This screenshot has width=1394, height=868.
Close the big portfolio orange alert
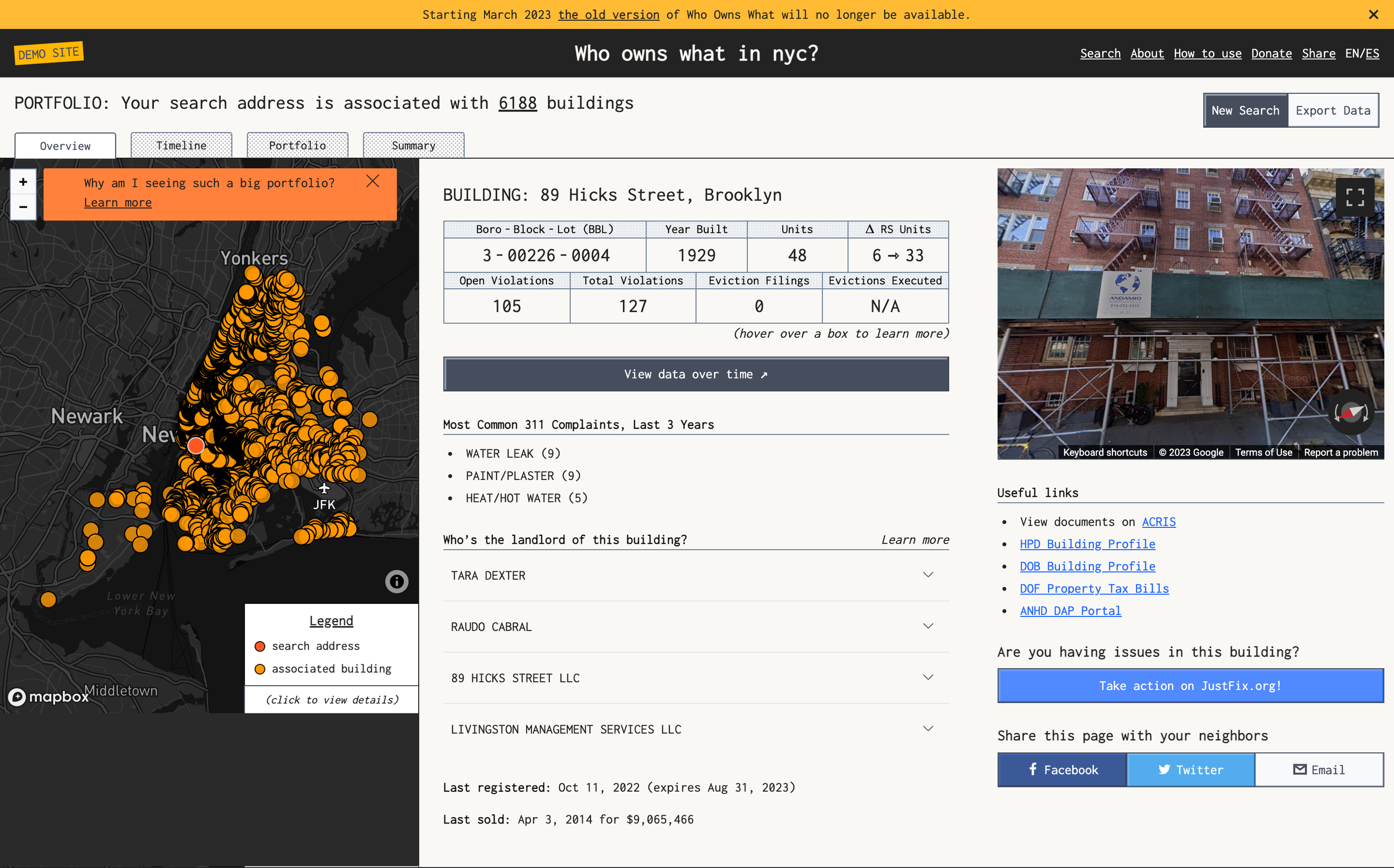click(372, 181)
